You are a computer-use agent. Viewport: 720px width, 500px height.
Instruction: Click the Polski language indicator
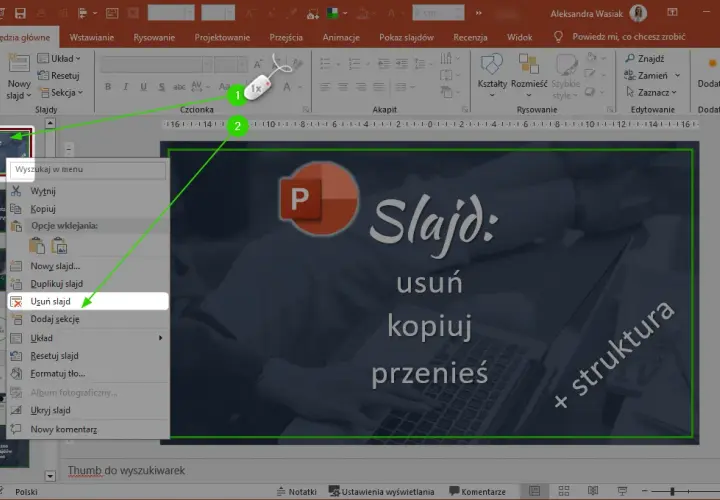[x=26, y=492]
